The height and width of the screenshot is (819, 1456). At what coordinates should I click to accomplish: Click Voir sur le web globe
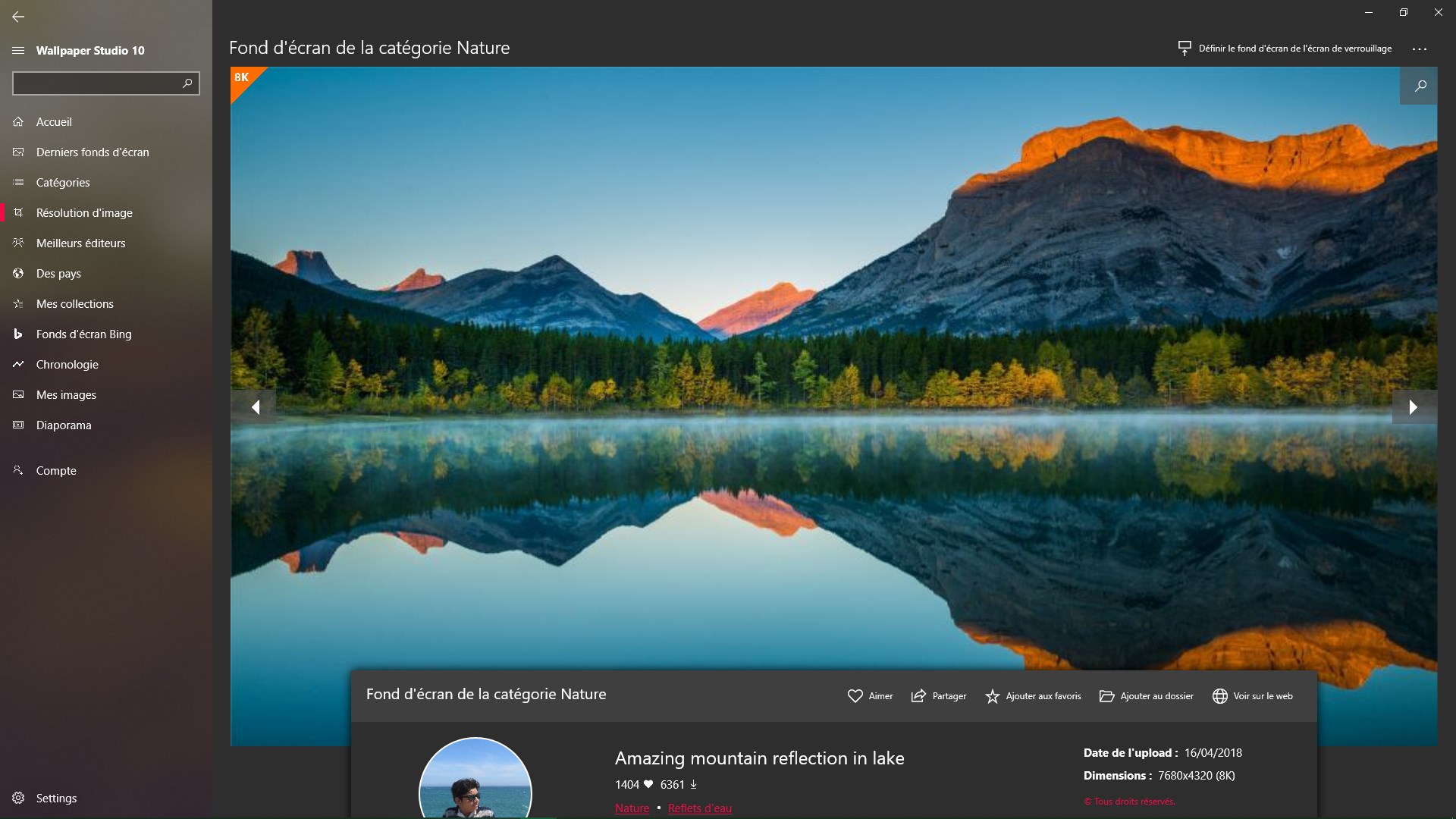tap(1253, 696)
